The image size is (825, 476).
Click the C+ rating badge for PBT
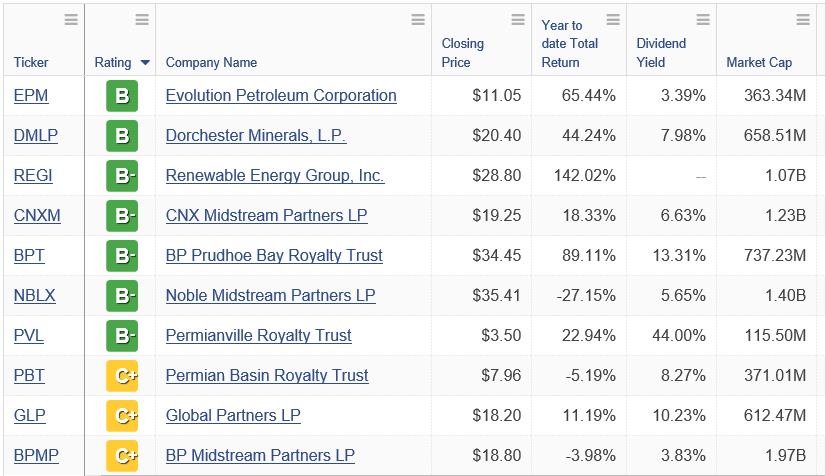(122, 376)
